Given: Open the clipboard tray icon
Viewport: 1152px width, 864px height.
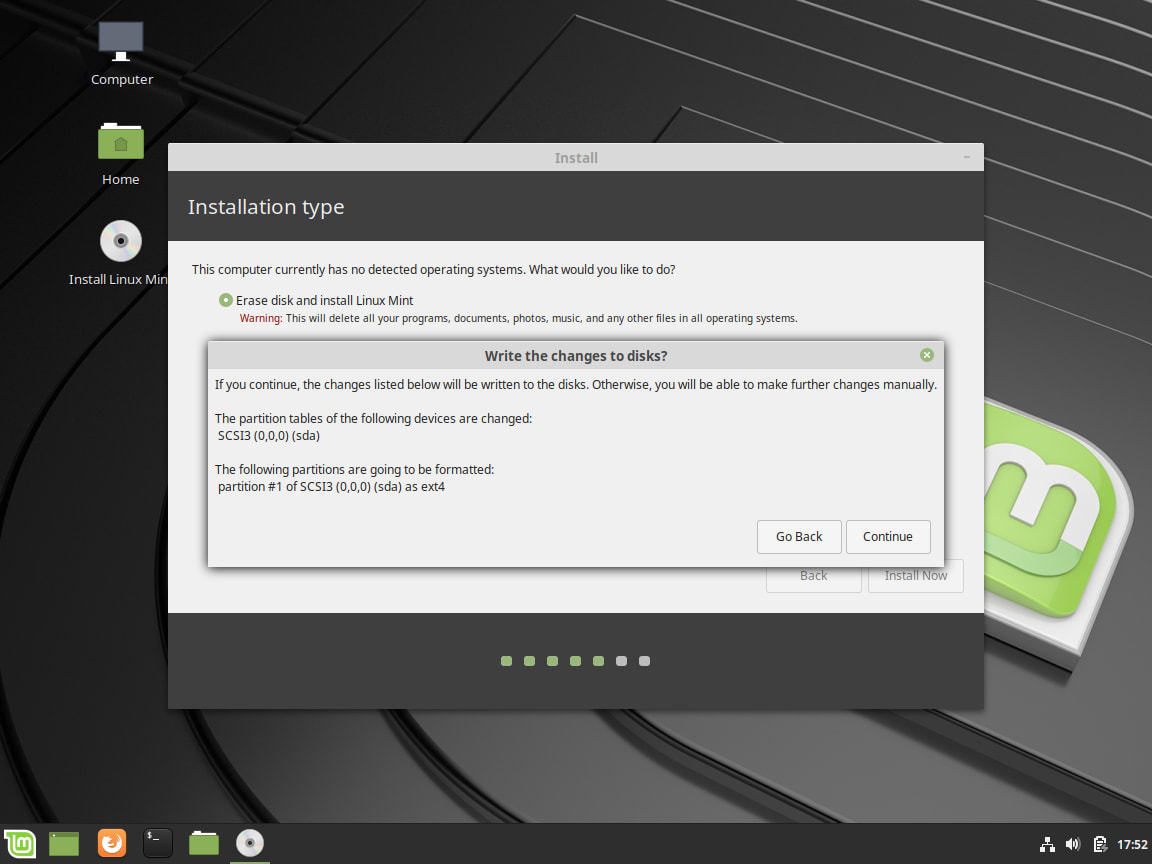Looking at the screenshot, I should 1100,844.
